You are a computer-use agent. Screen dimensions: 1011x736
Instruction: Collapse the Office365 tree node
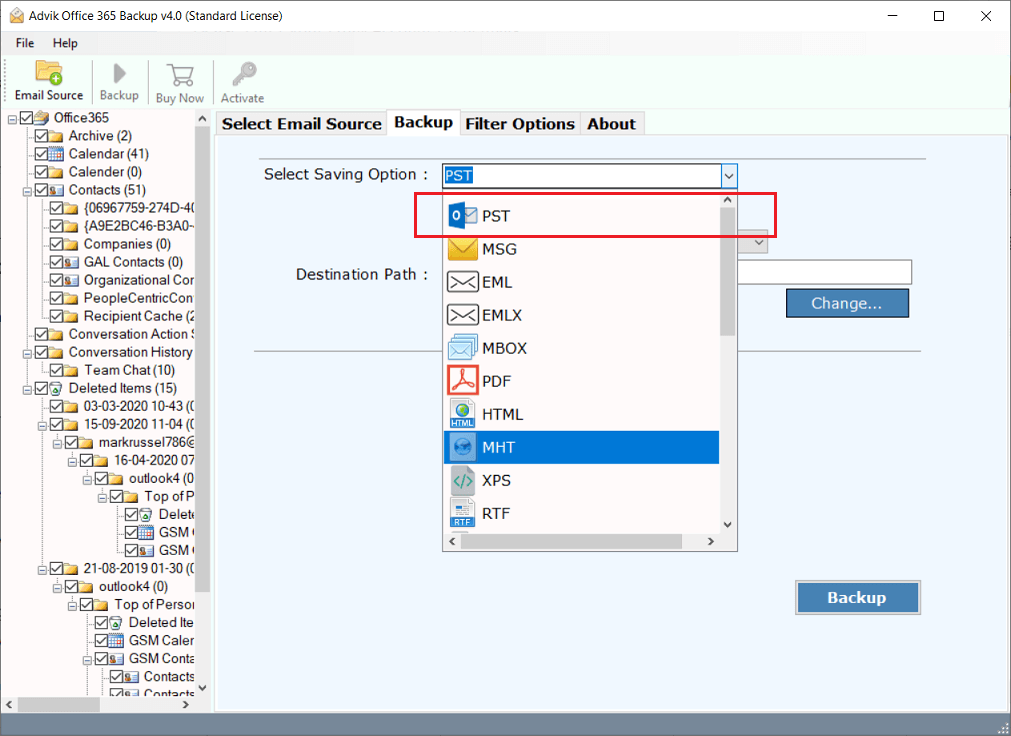coord(12,119)
